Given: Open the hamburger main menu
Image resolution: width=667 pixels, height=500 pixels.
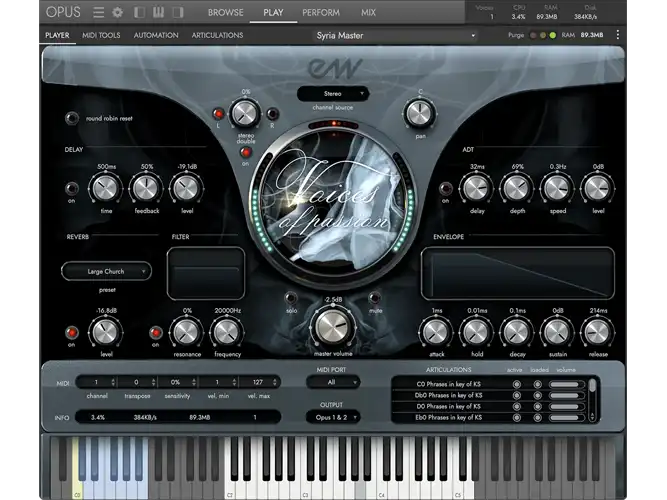Looking at the screenshot, I should (99, 12).
